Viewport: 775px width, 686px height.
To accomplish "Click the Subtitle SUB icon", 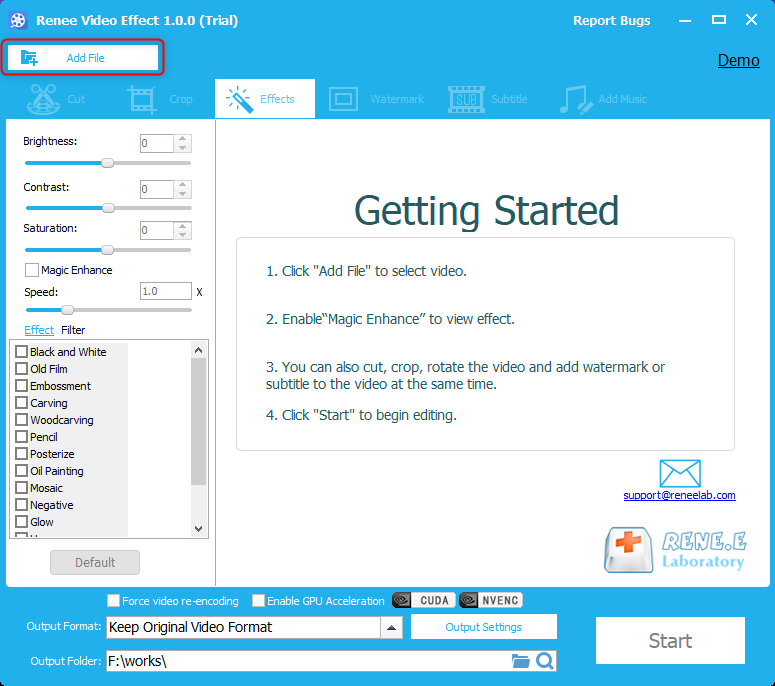I will pyautogui.click(x=465, y=99).
